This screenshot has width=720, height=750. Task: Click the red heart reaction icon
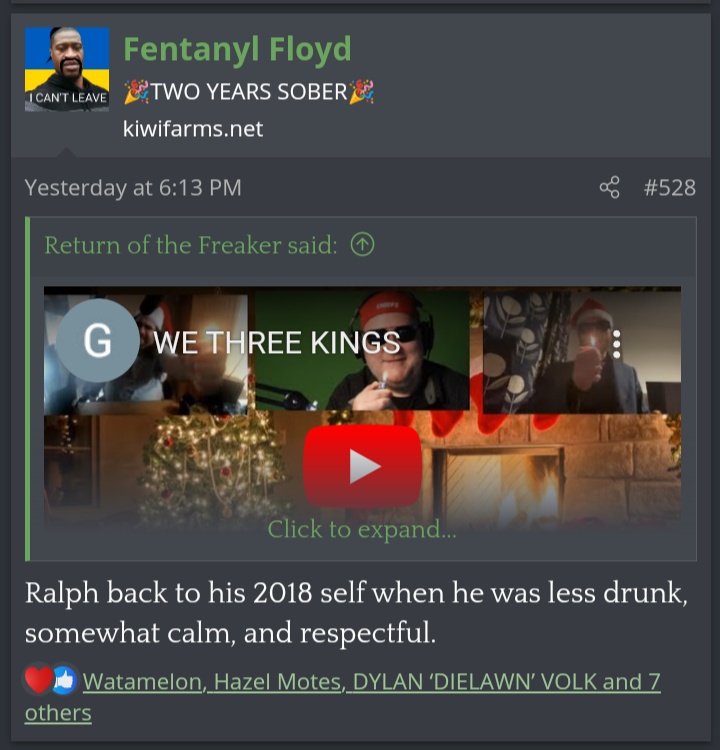(38, 680)
